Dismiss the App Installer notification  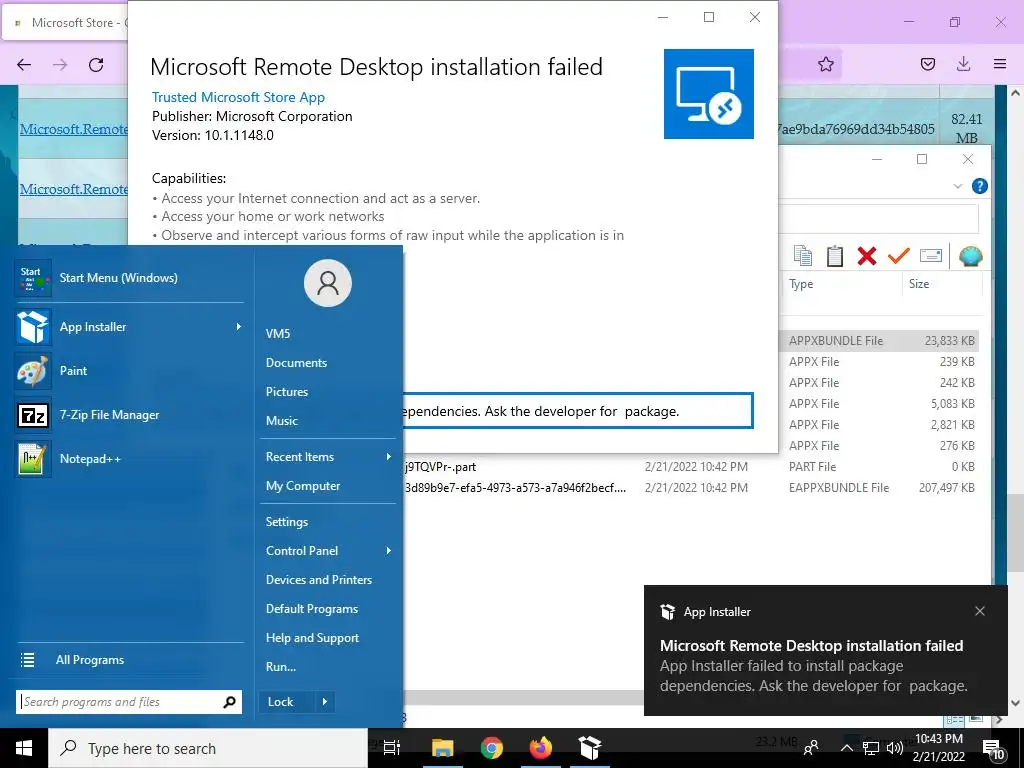[980, 611]
